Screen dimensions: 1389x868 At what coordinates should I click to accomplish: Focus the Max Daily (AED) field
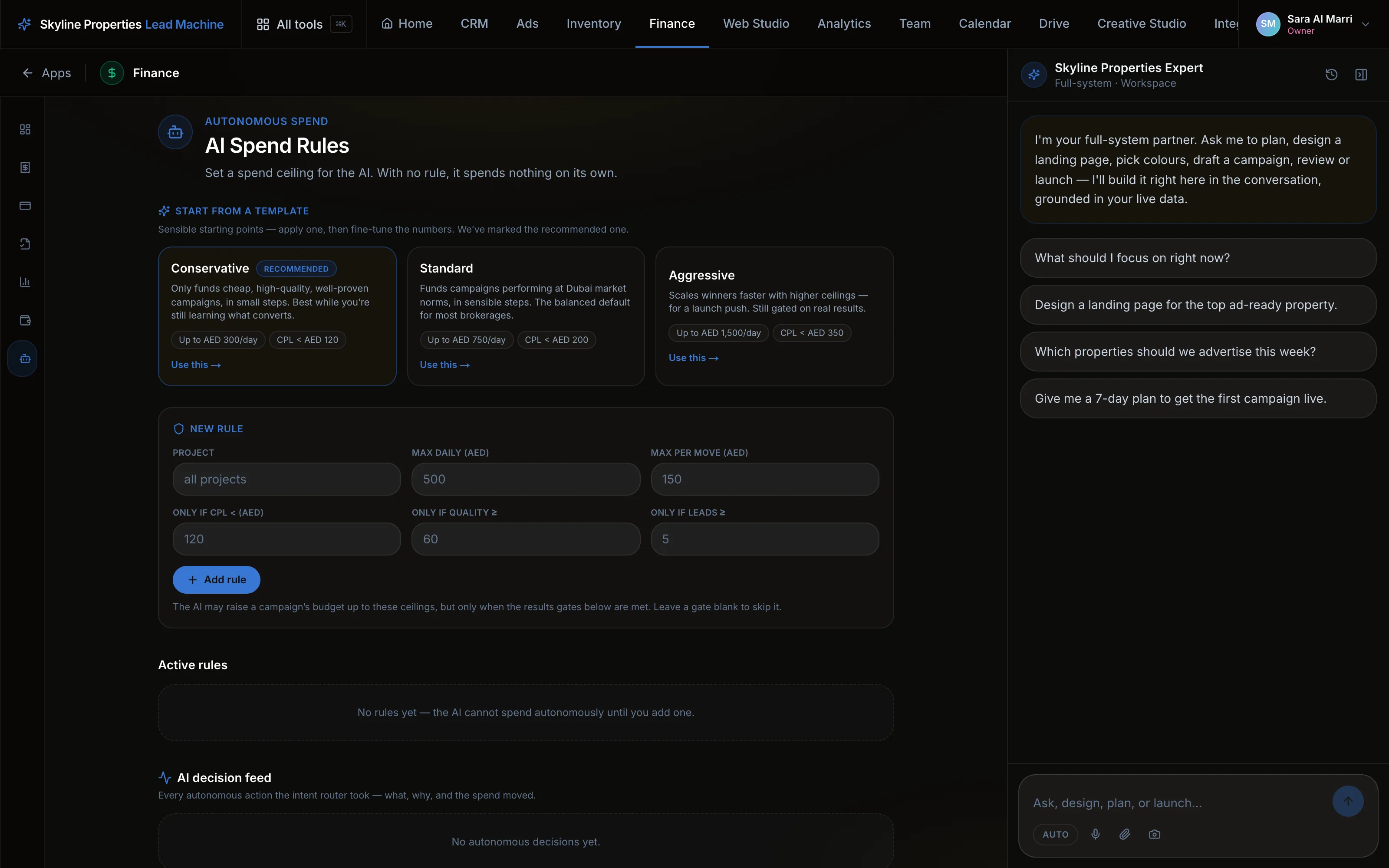526,479
